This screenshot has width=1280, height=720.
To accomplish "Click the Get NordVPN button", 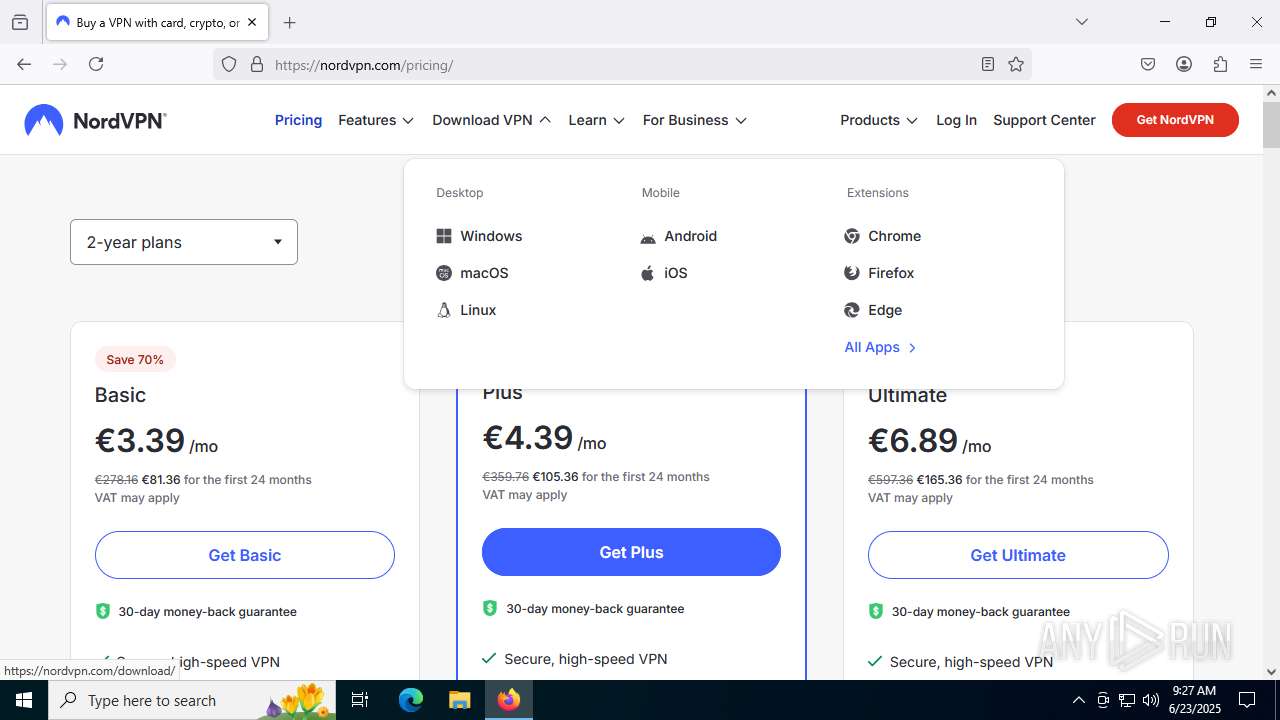I will point(1175,120).
